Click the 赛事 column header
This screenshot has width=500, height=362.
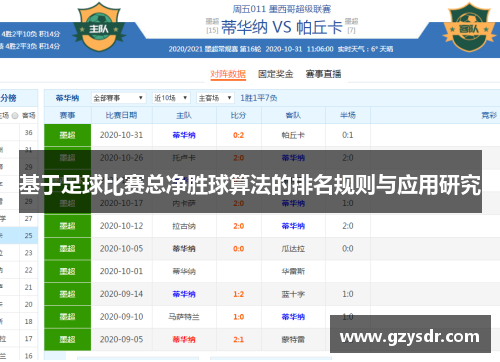[x=67, y=115]
